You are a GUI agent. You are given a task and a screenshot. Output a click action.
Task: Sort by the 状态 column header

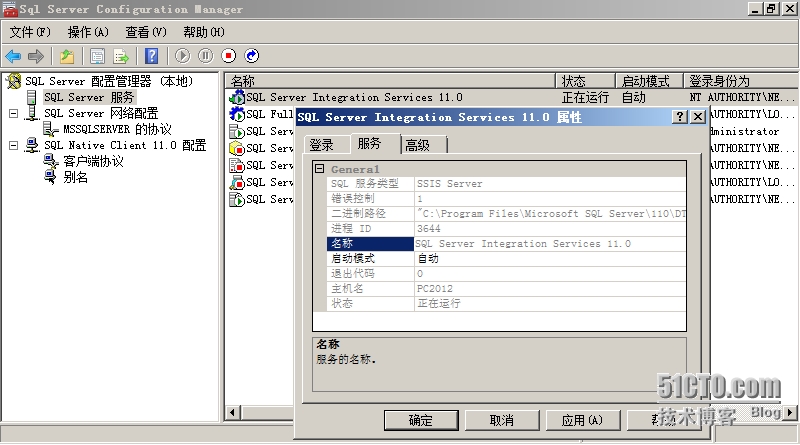[586, 81]
